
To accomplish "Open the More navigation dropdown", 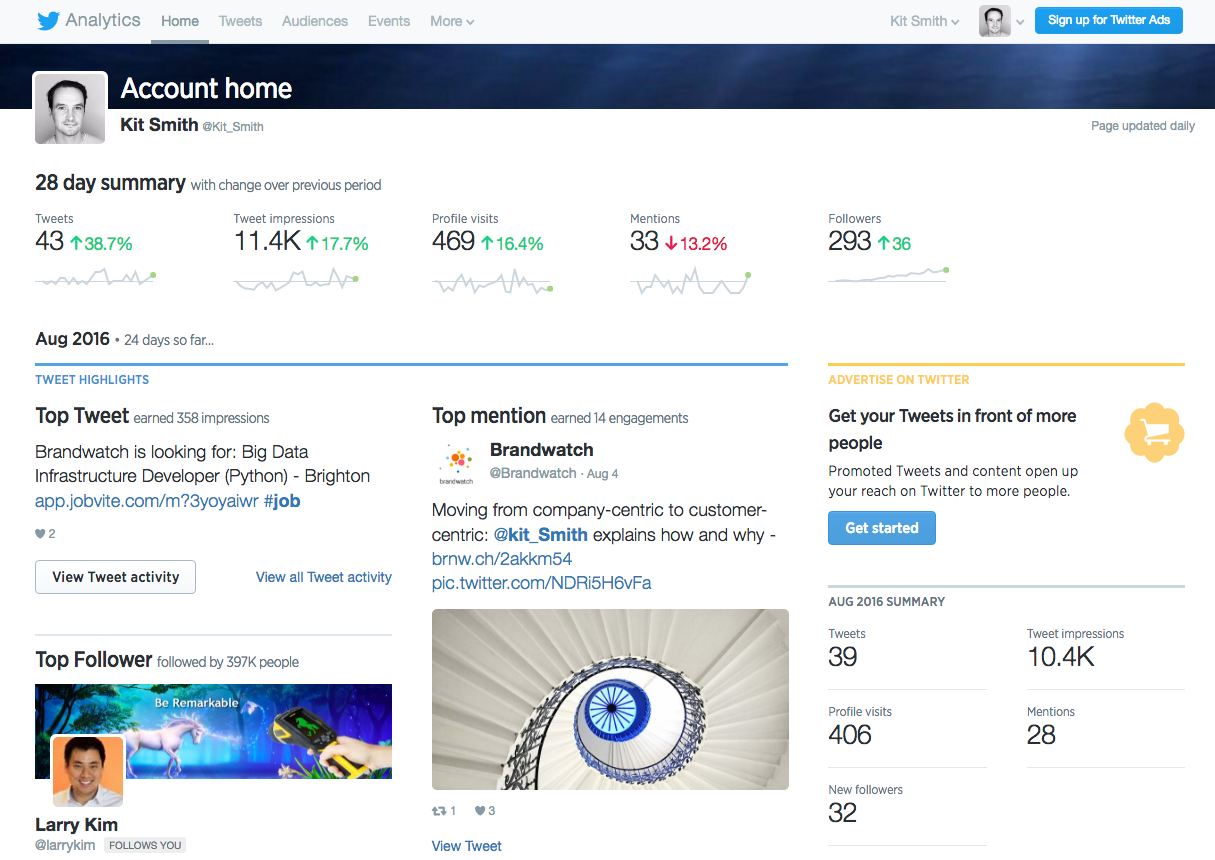I will coord(451,21).
